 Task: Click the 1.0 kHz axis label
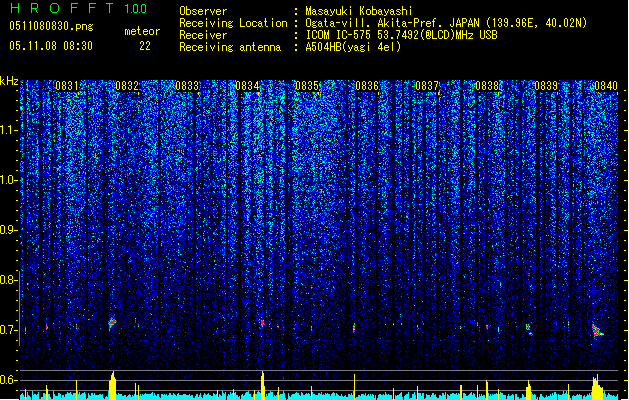pos(9,180)
